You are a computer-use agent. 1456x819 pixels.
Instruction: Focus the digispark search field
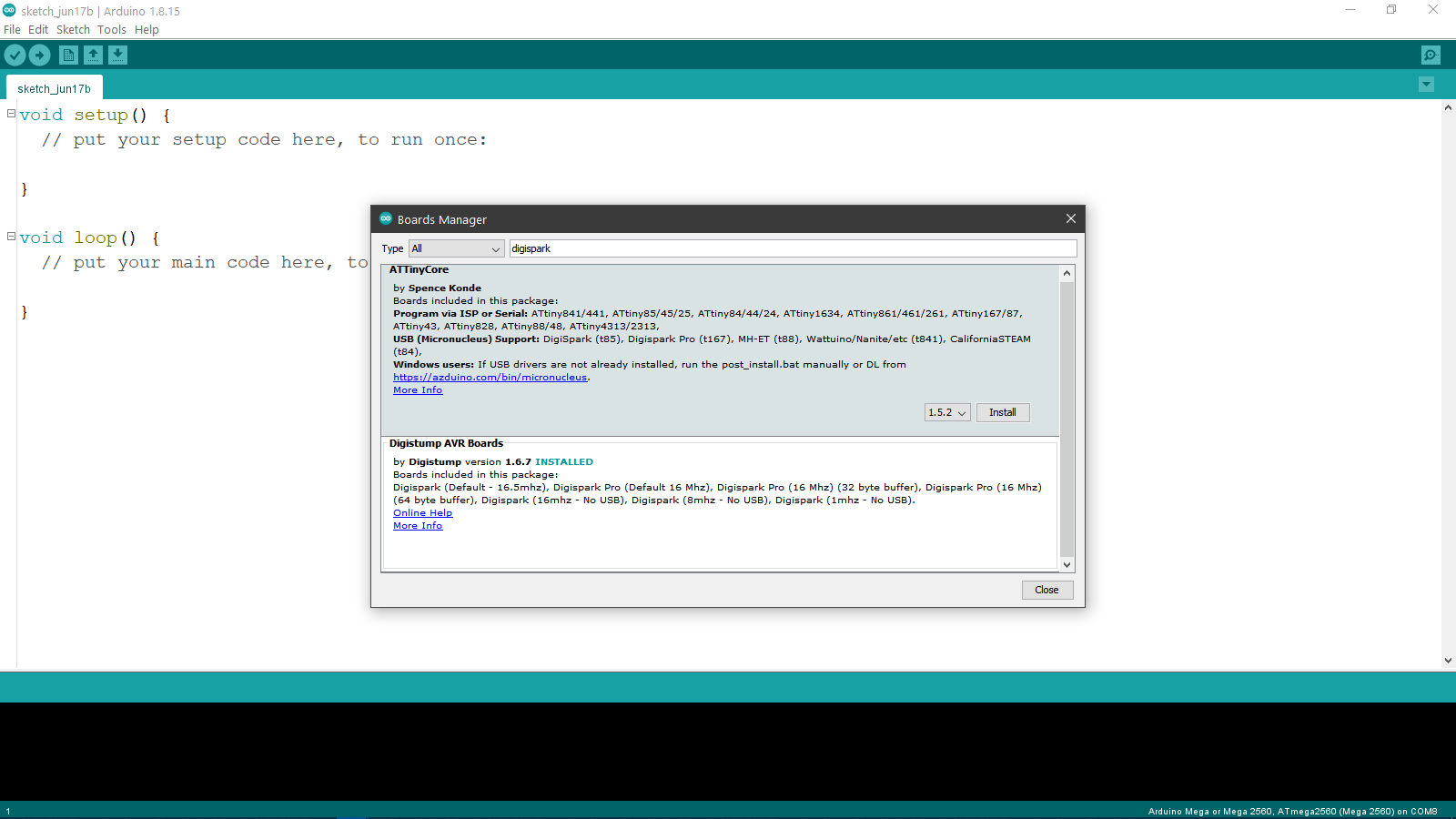793,248
